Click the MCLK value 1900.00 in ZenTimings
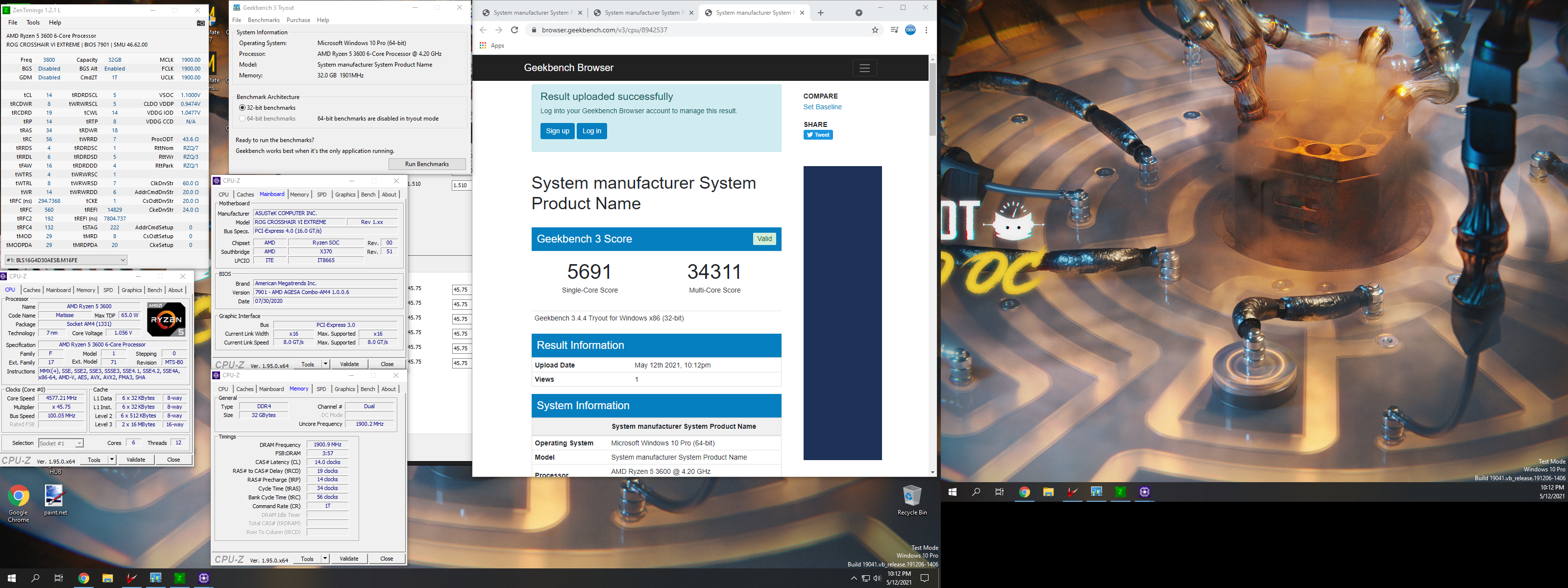Screen dimensions: 1568x588 point(191,60)
